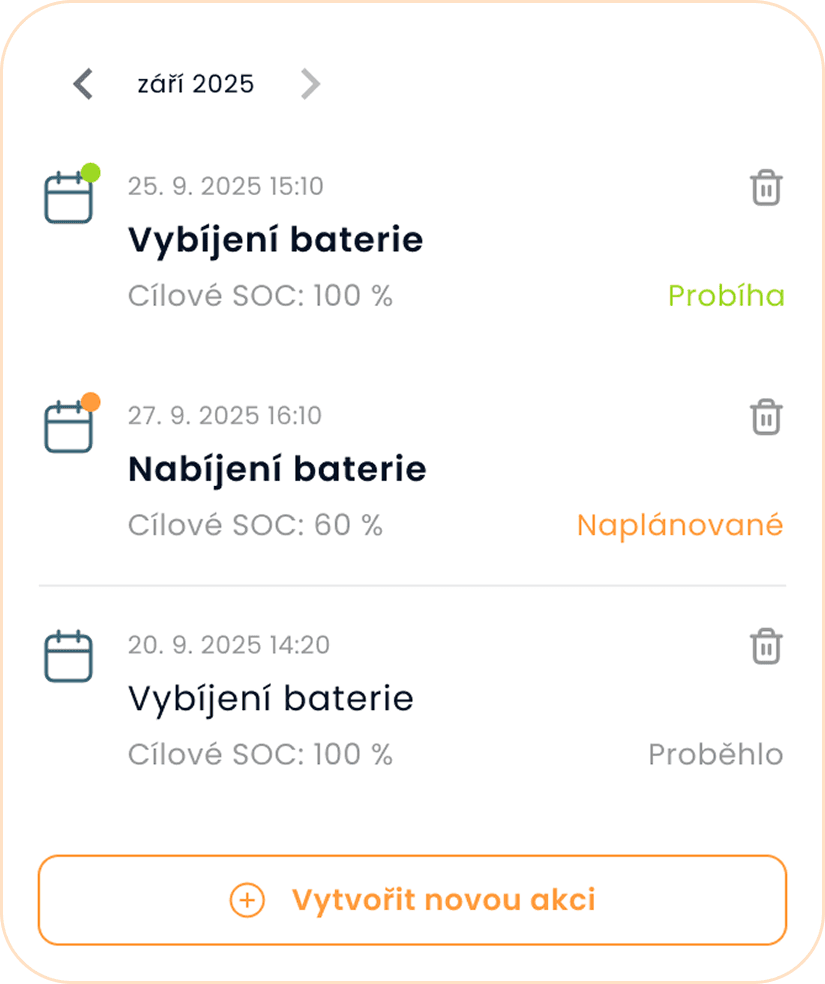825x984 pixels.
Task: Delete the 20. 9. 2025 discharge action
Action: click(x=766, y=646)
